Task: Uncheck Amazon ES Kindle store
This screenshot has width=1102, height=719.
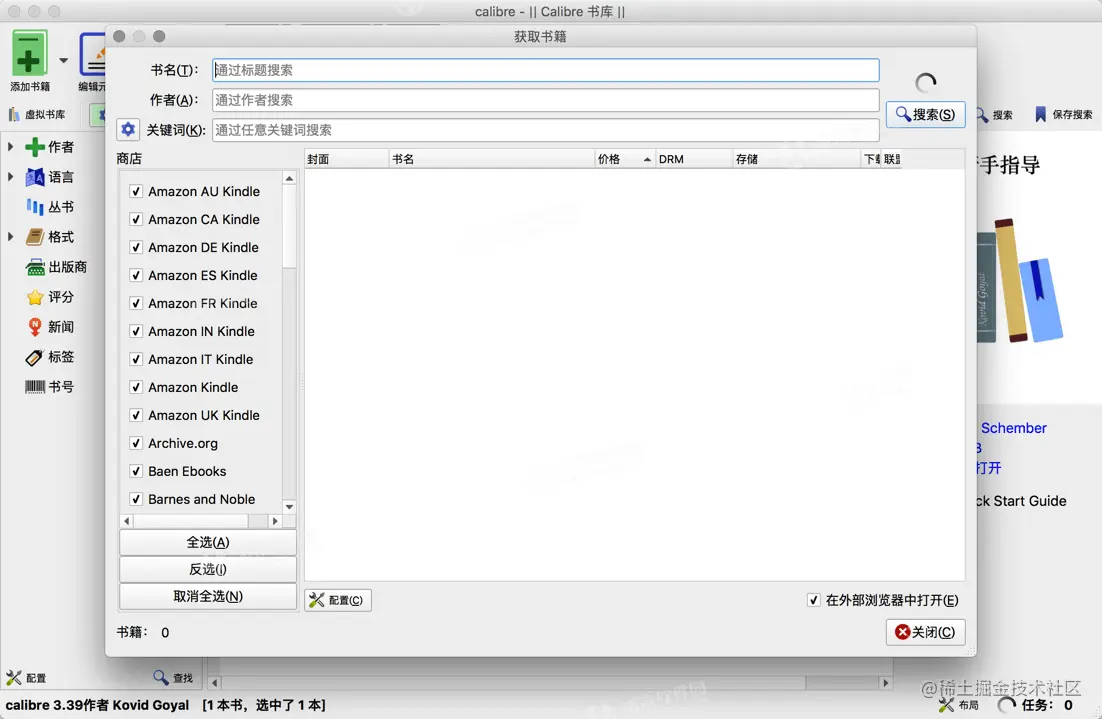Action: (x=136, y=276)
